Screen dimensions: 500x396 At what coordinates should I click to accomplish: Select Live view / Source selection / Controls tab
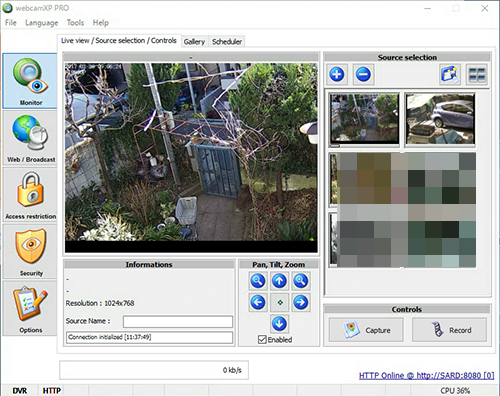pos(119,41)
